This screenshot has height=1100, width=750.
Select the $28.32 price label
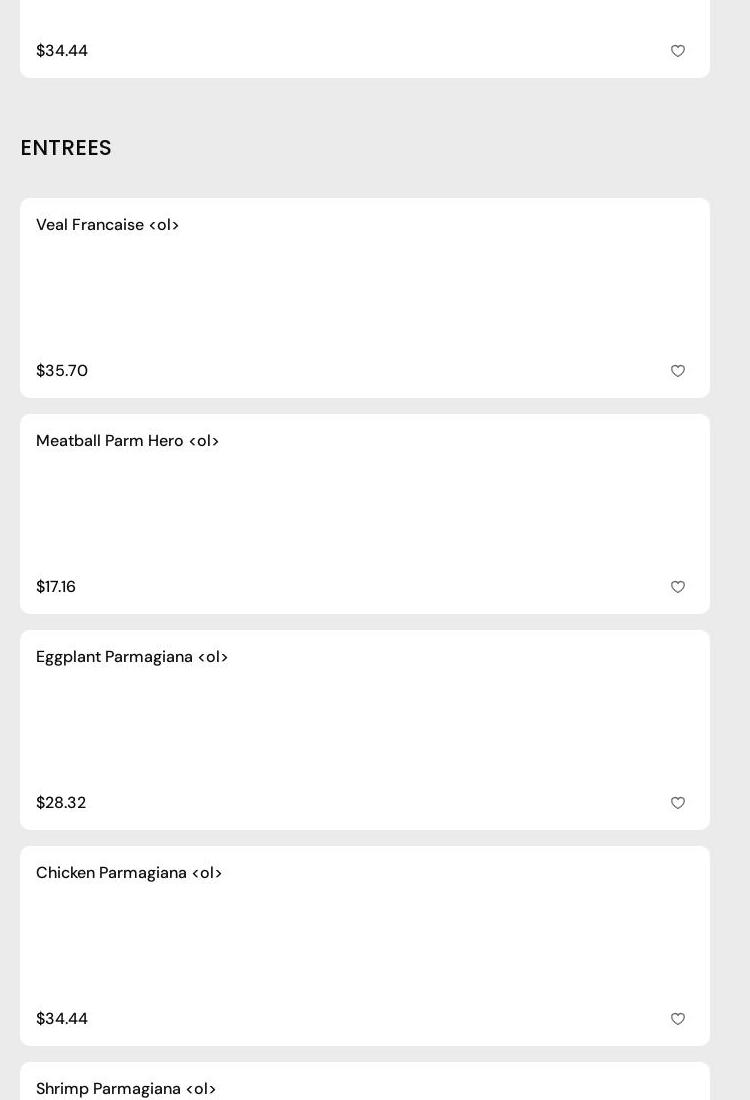point(61,803)
